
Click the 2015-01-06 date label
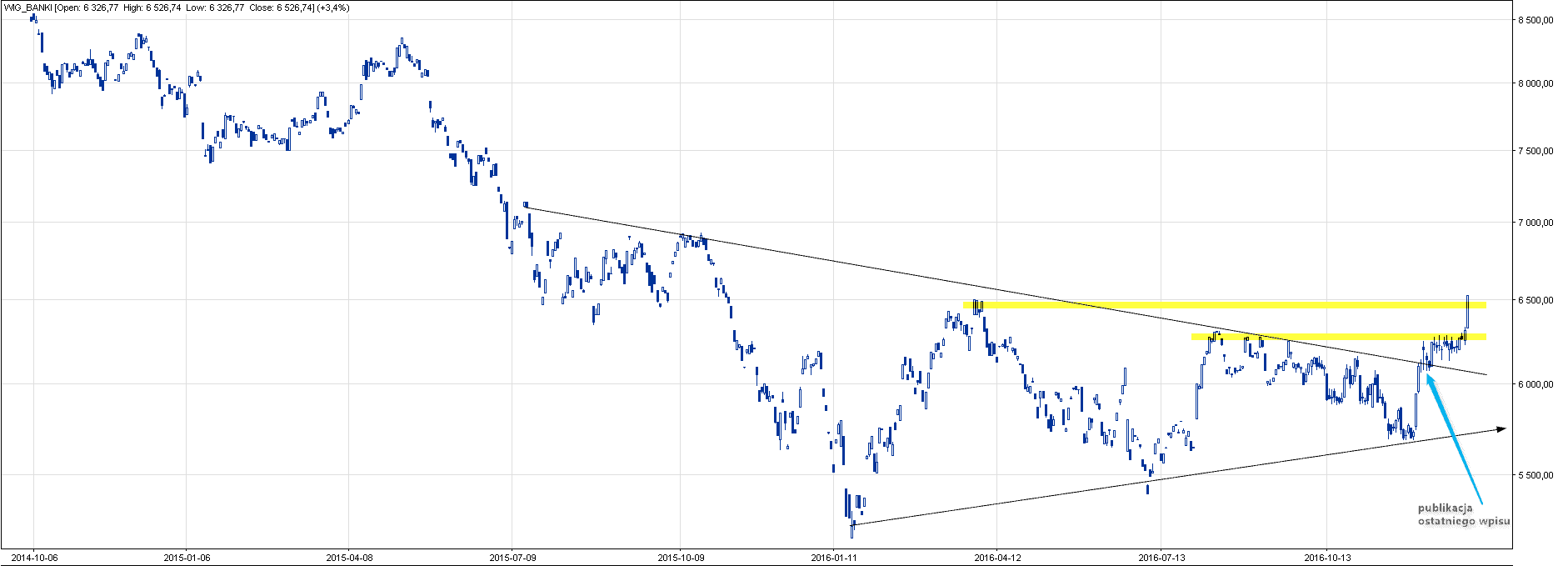click(x=187, y=558)
